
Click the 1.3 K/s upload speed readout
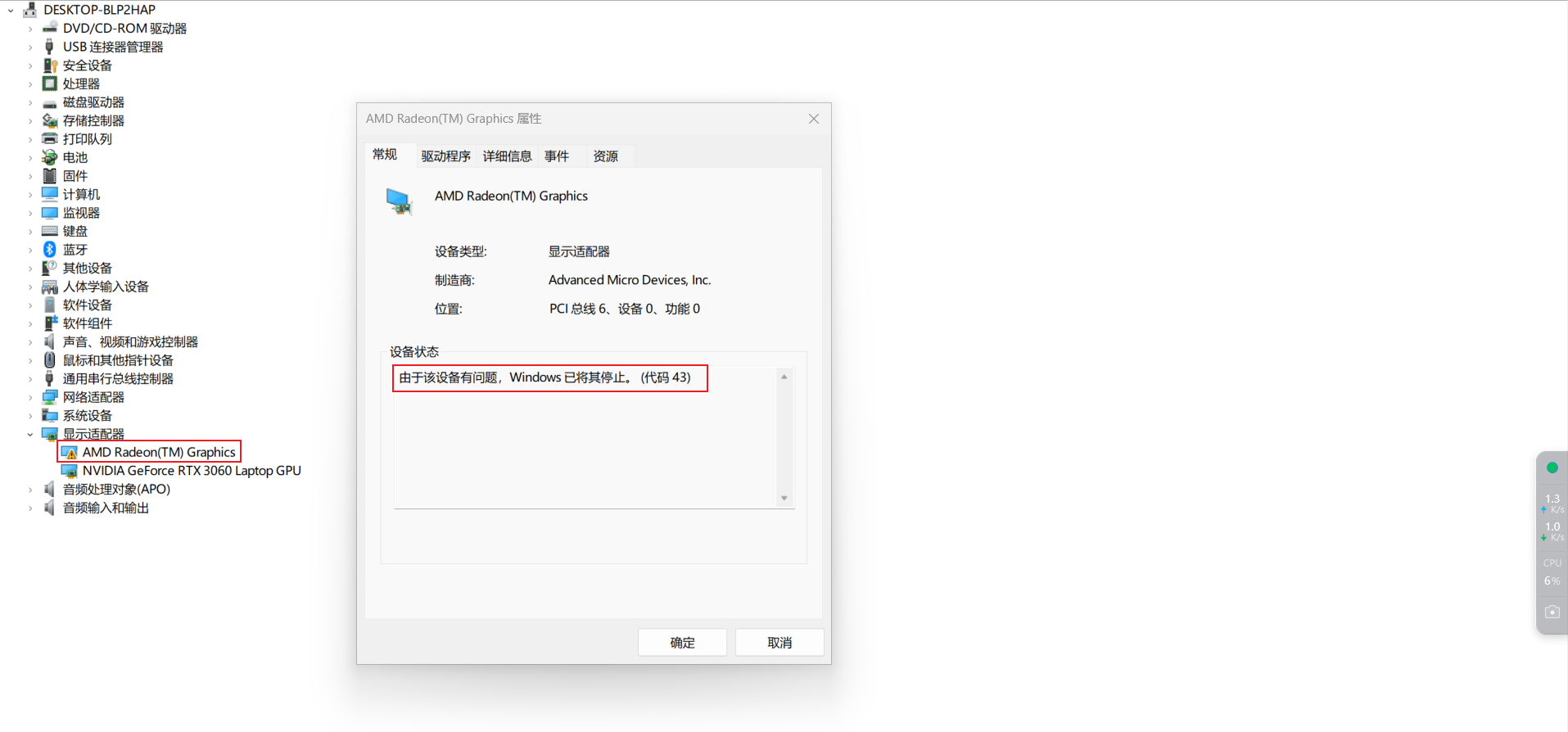tap(1552, 503)
